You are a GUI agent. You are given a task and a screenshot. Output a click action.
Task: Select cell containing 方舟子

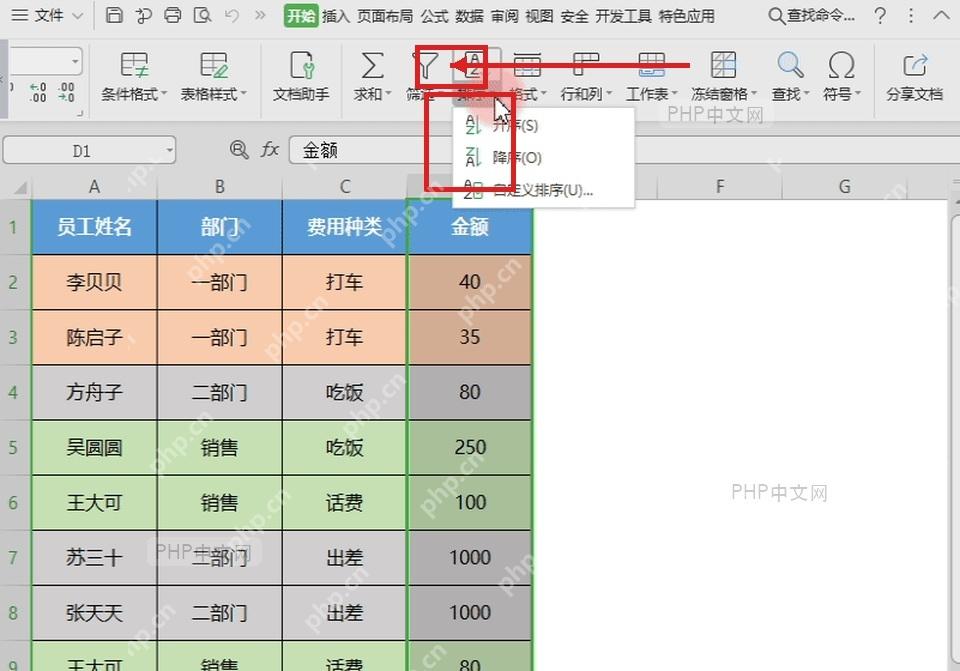94,392
